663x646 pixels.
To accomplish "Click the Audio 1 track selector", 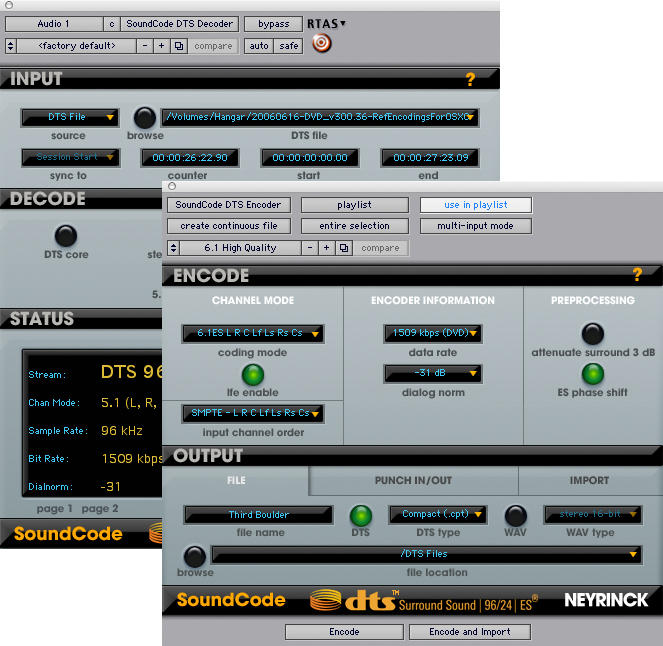I will pyautogui.click(x=54, y=24).
